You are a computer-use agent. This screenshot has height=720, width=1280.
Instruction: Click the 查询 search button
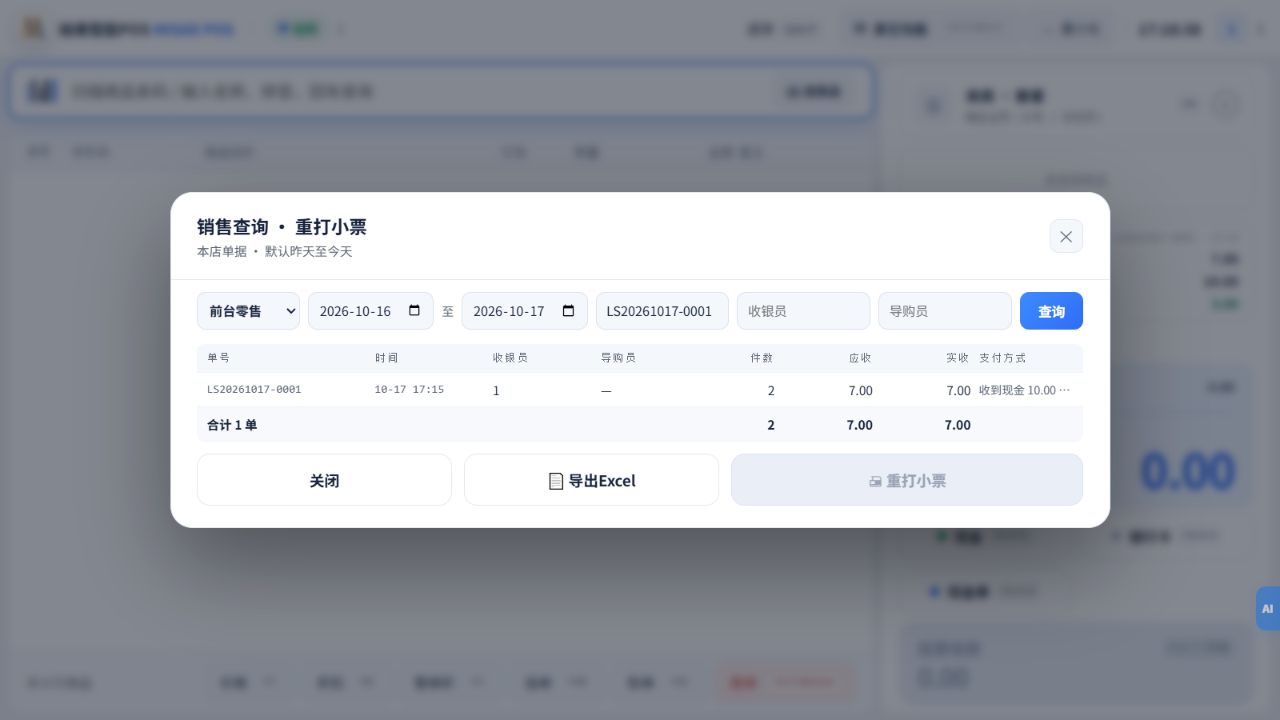[x=1051, y=311]
